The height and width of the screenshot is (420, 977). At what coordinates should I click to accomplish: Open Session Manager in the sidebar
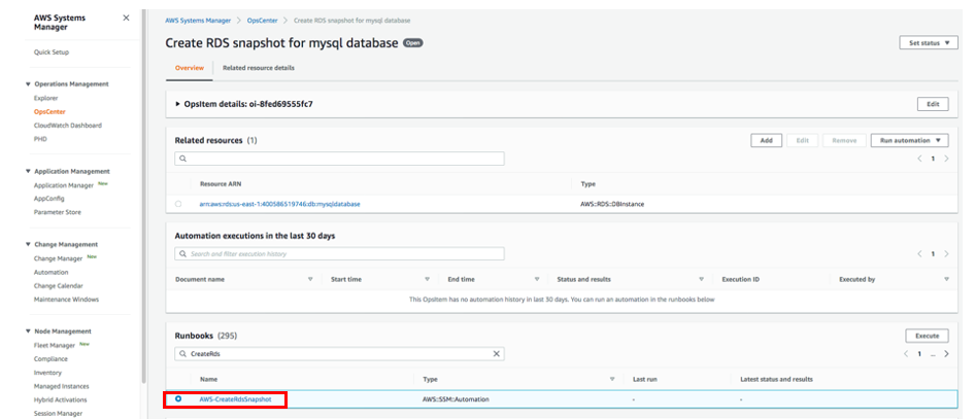[x=58, y=414]
